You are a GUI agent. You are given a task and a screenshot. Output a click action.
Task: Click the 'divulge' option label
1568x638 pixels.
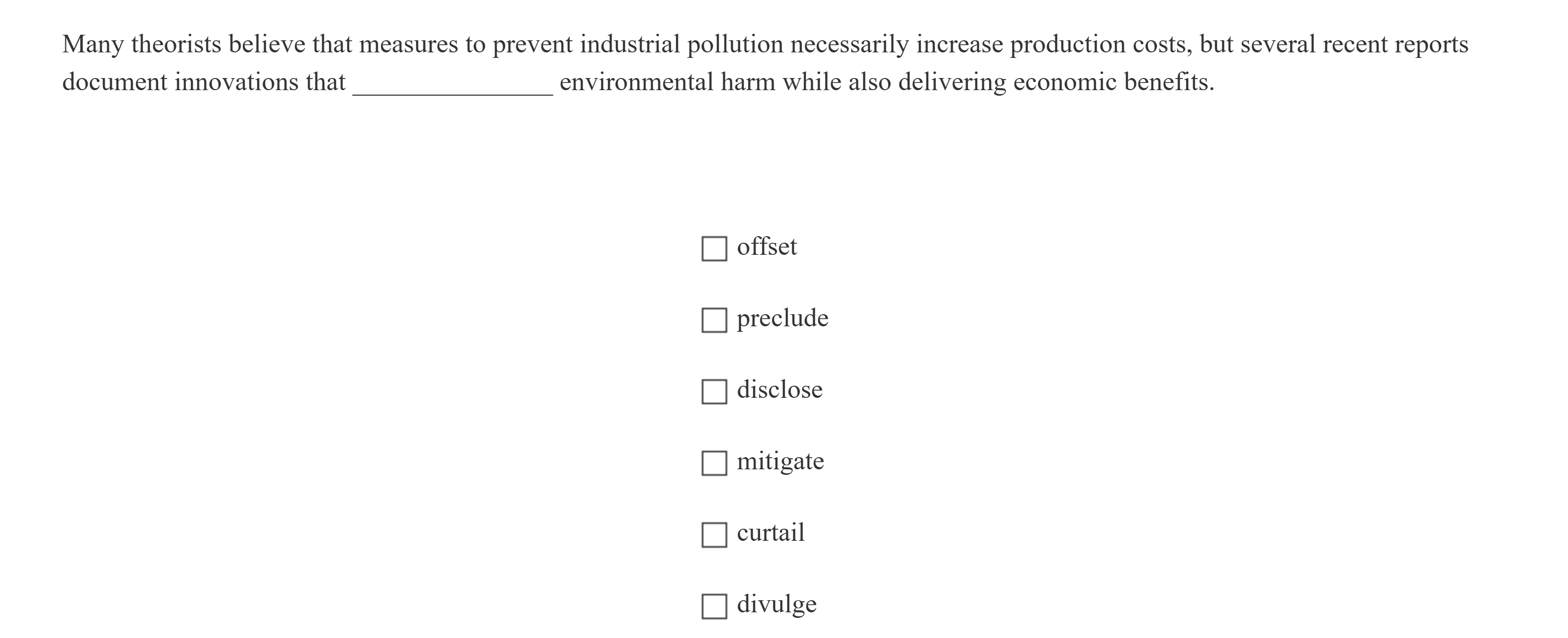pos(776,605)
